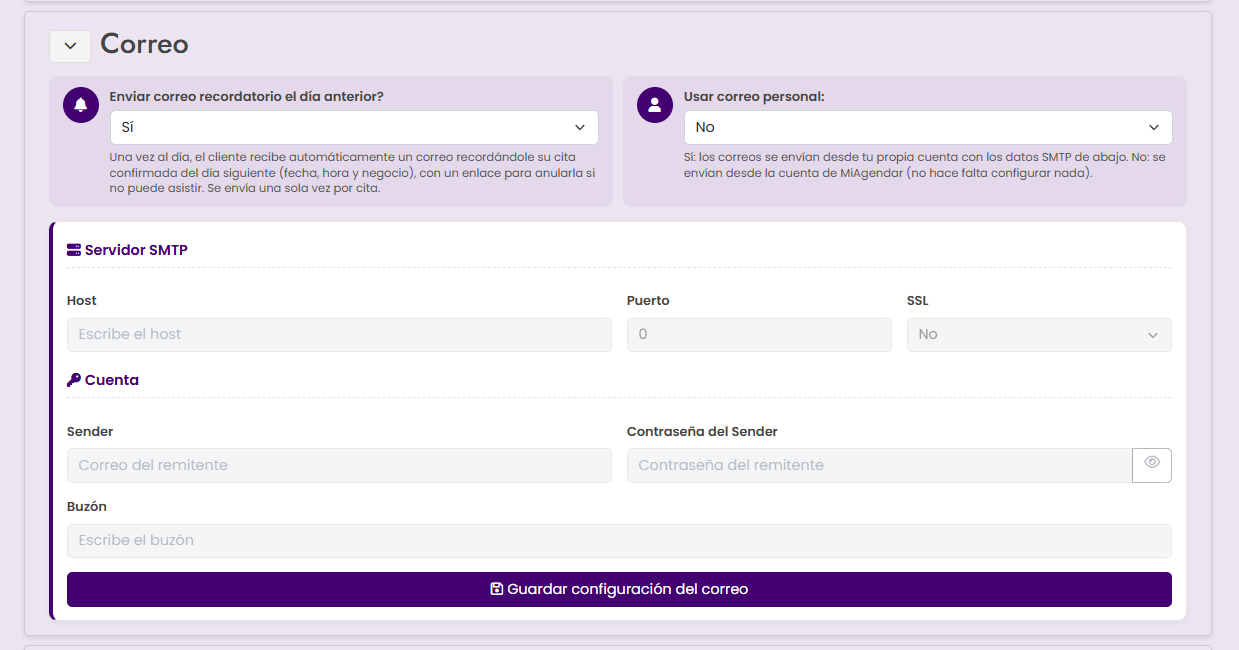The height and width of the screenshot is (650, 1239).
Task: Open the reminder email Sí dropdown
Action: tap(354, 127)
